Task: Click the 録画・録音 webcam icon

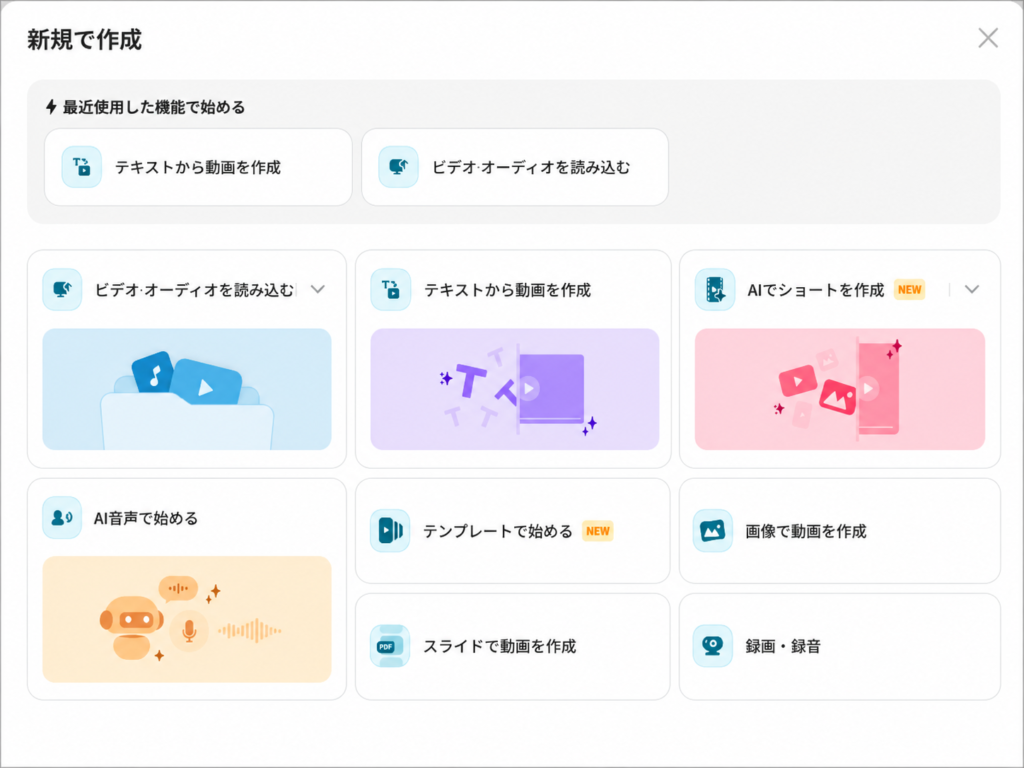Action: click(x=712, y=646)
